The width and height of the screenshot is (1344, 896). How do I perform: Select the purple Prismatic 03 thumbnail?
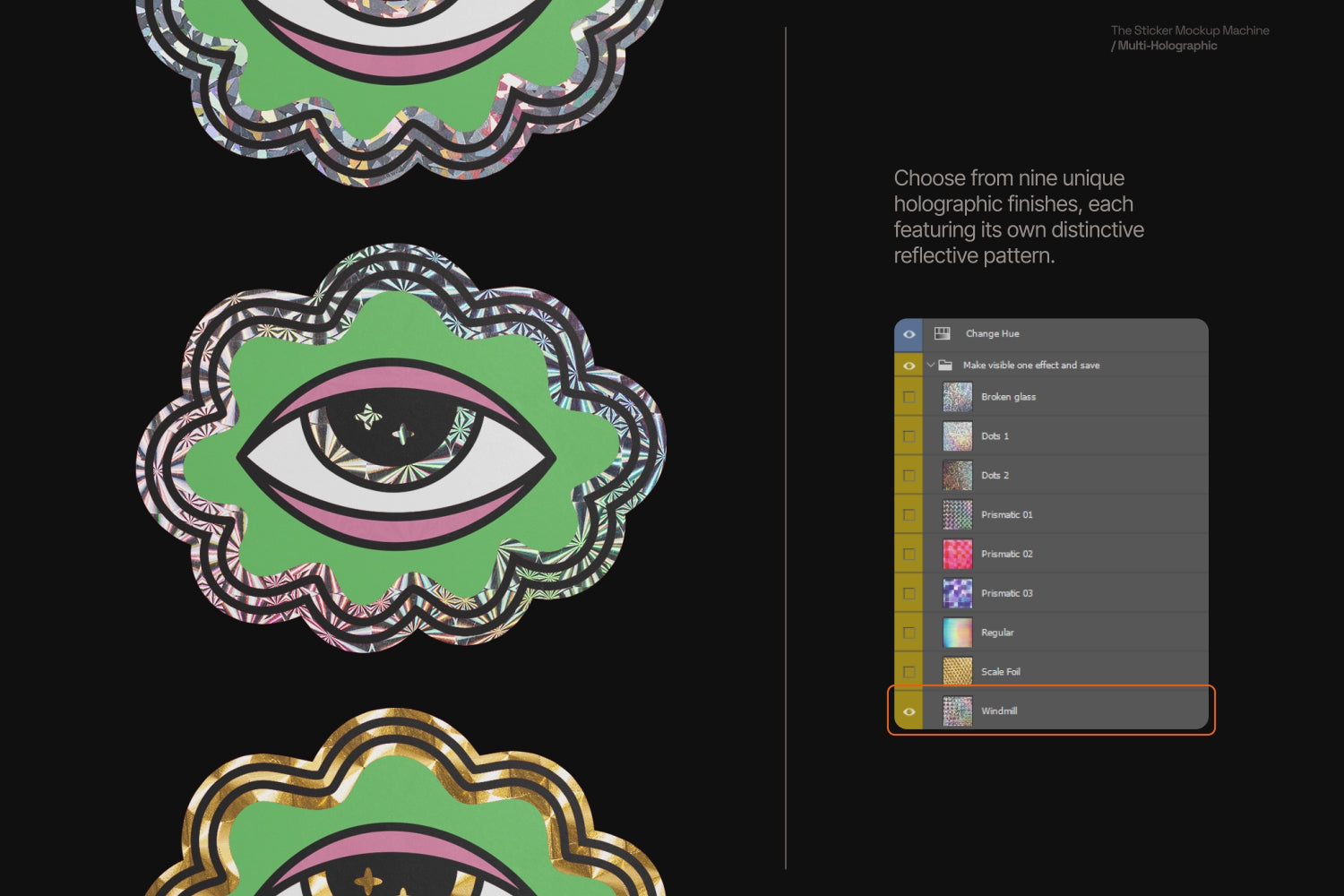click(x=958, y=593)
